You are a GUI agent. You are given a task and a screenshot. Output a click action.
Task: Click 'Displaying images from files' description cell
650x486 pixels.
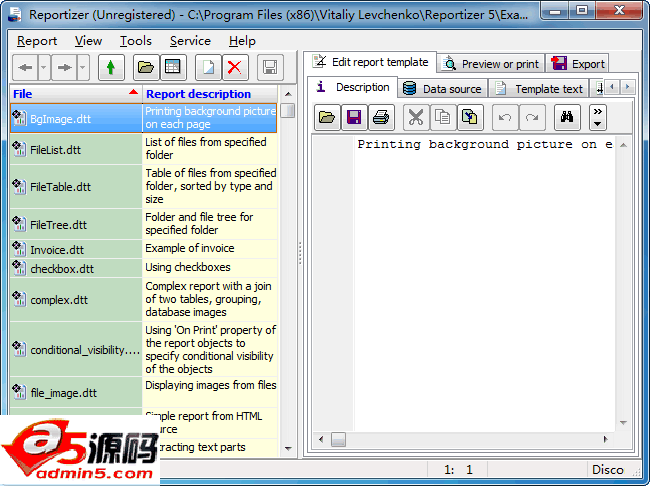click(x=210, y=392)
